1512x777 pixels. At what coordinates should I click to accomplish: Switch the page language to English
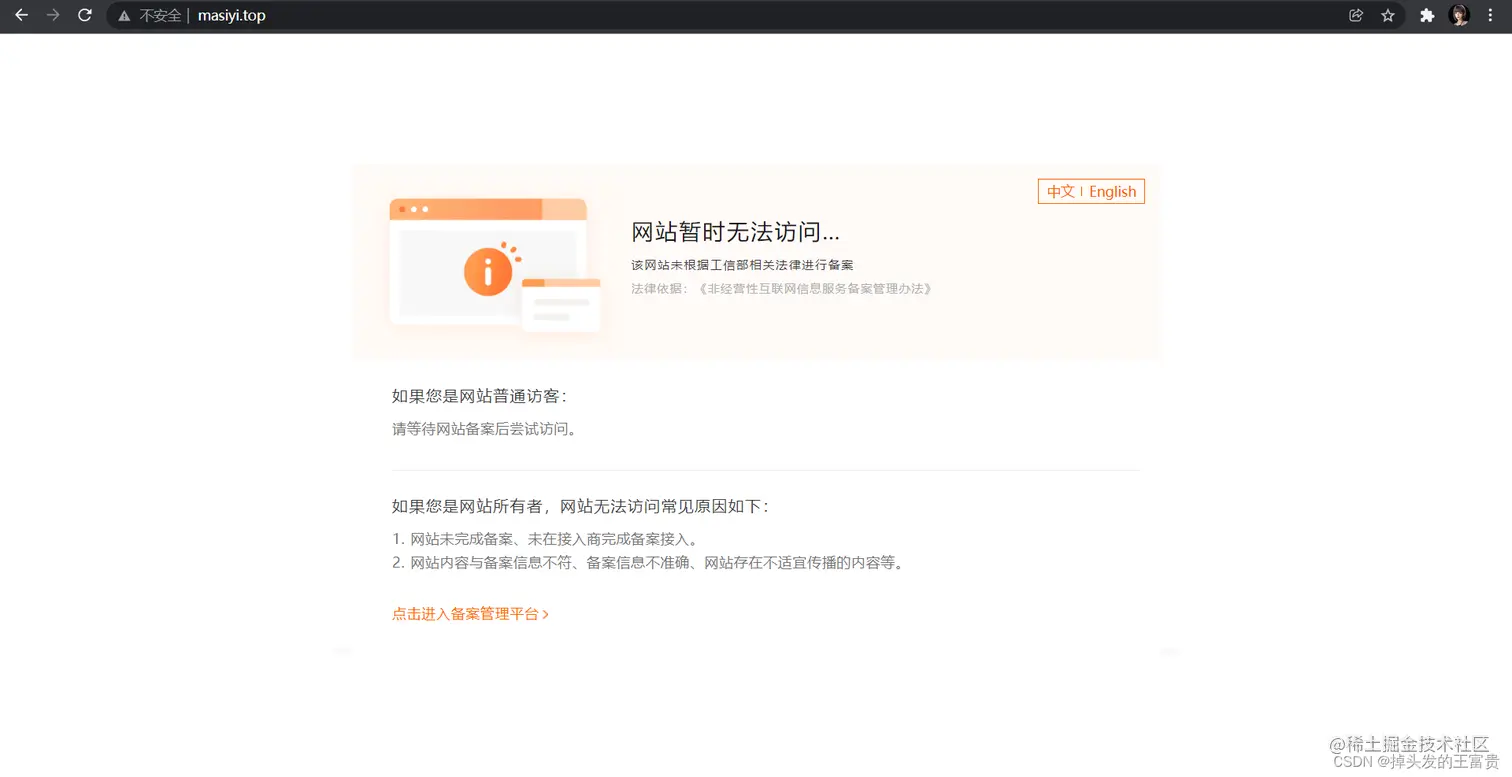(1114, 191)
